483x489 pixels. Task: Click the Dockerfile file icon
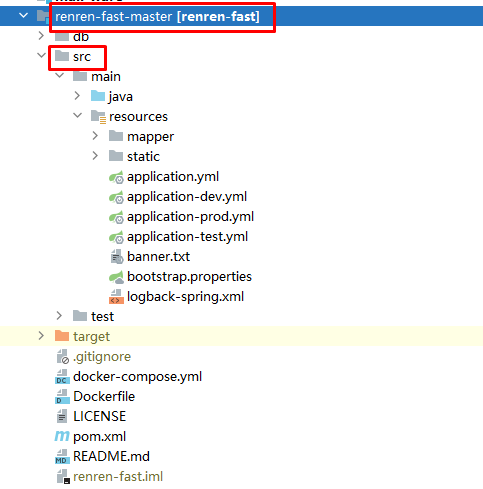pyautogui.click(x=62, y=397)
